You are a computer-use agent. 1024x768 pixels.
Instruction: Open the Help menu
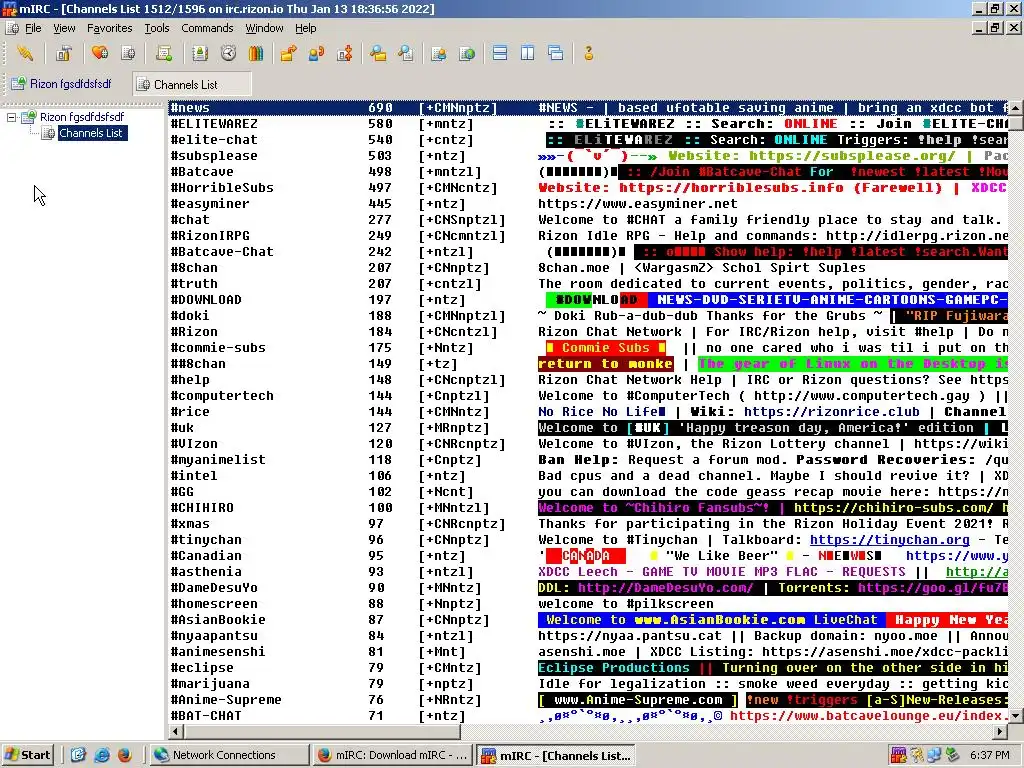[305, 28]
